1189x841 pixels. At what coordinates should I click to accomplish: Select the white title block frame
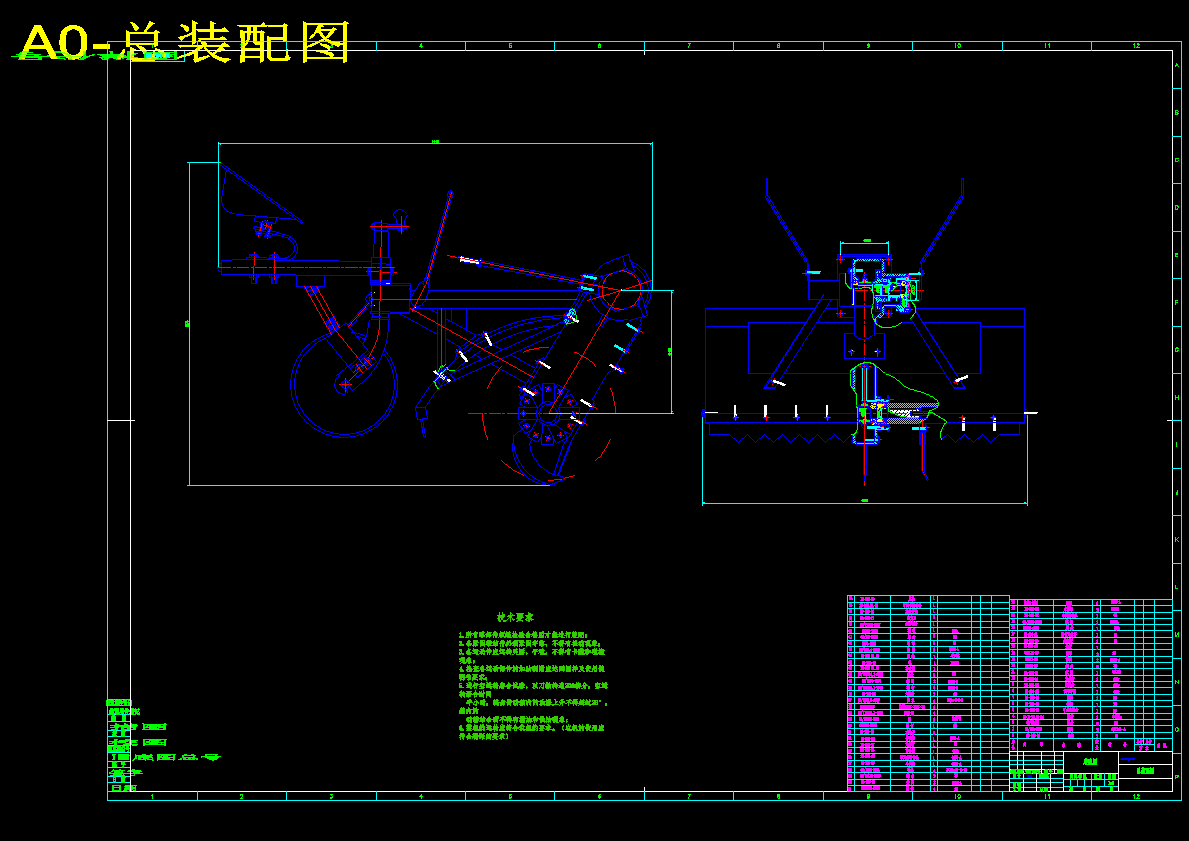click(x=1091, y=771)
